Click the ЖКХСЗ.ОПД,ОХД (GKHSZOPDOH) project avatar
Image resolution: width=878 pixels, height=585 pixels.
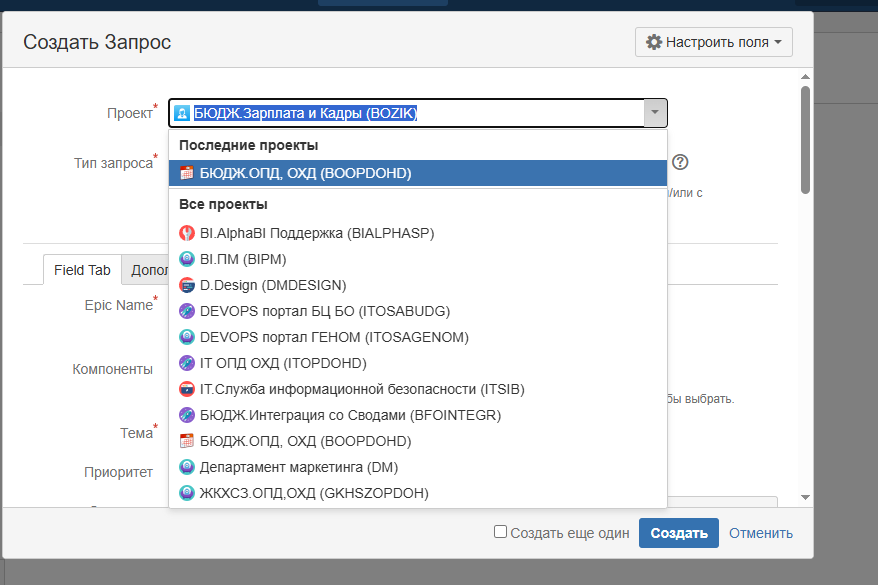pyautogui.click(x=186, y=493)
